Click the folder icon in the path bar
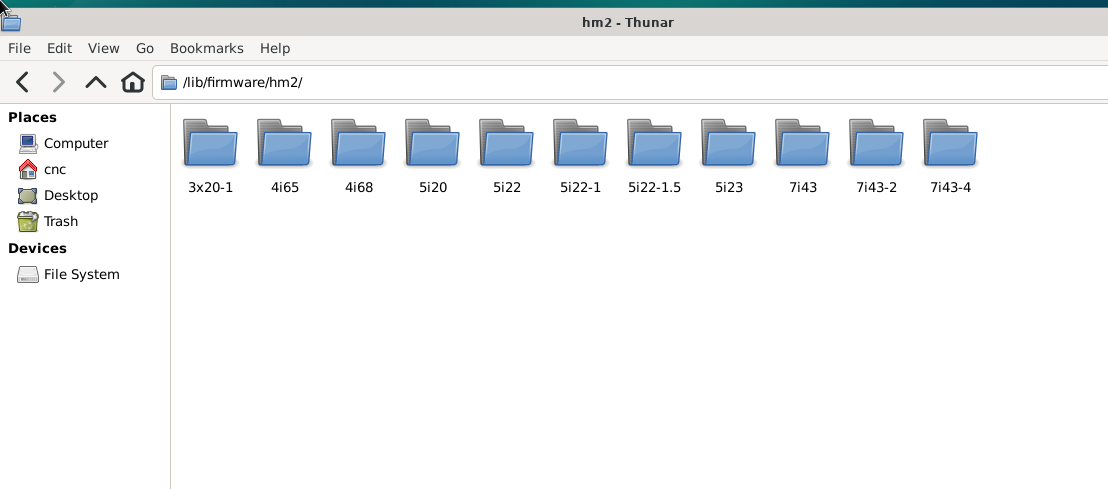This screenshot has width=1108, height=489. click(169, 83)
